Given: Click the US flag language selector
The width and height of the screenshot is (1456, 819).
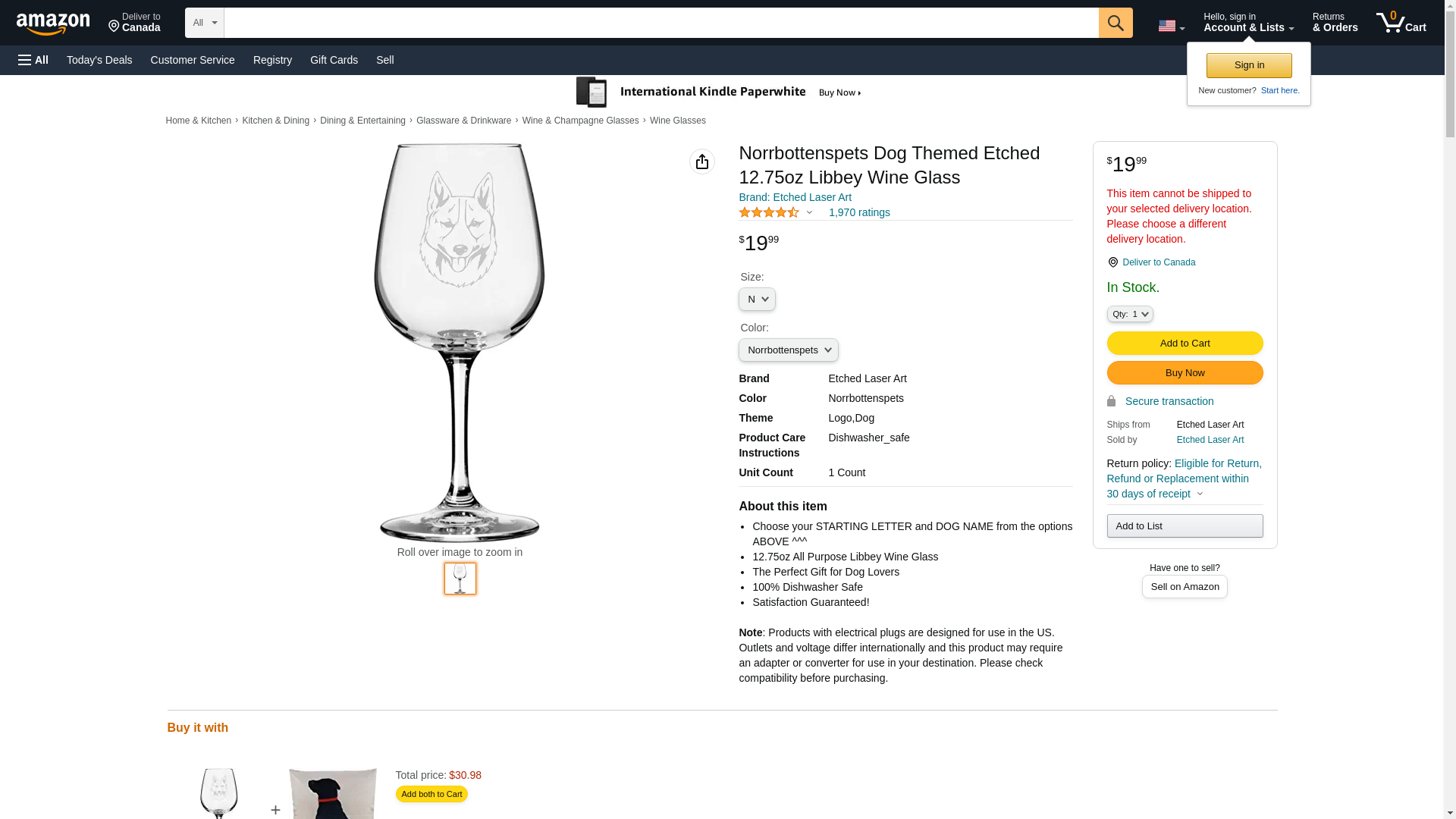Looking at the screenshot, I should coord(1172,26).
